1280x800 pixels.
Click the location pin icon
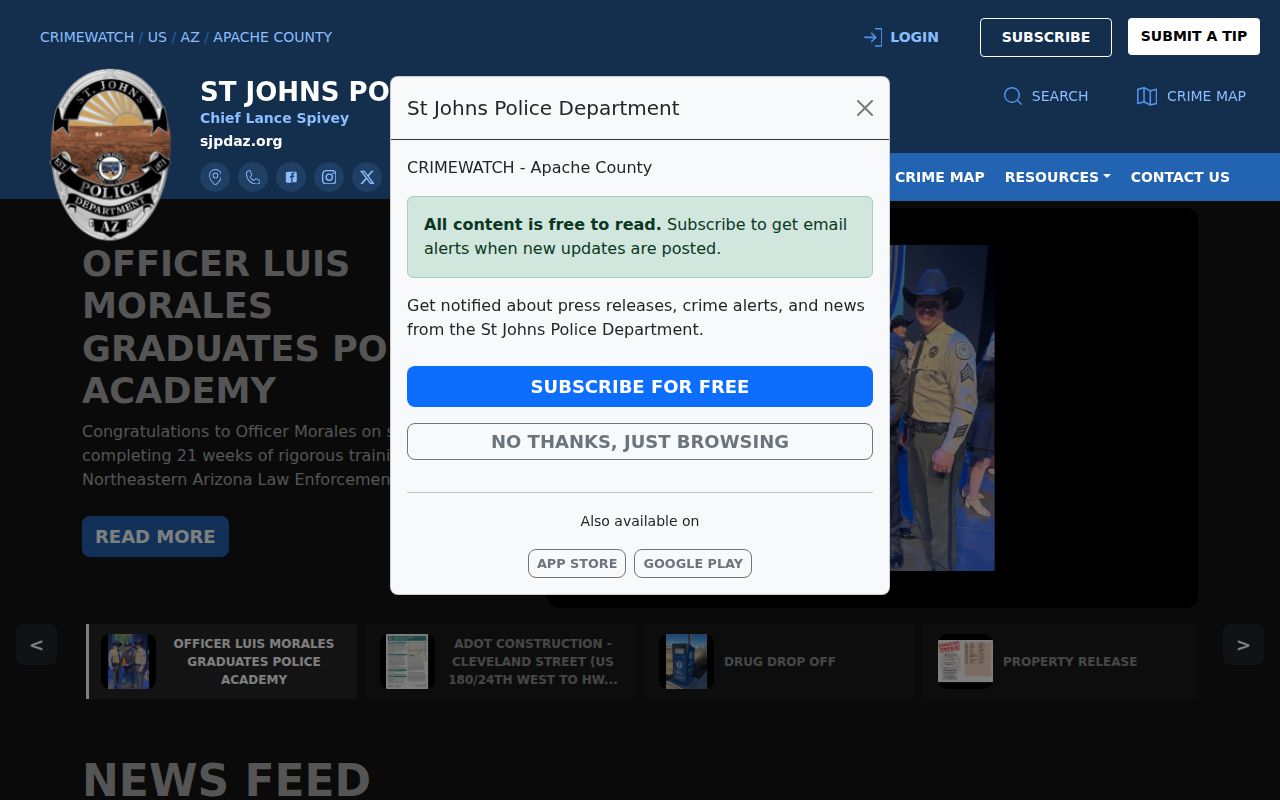(x=215, y=177)
